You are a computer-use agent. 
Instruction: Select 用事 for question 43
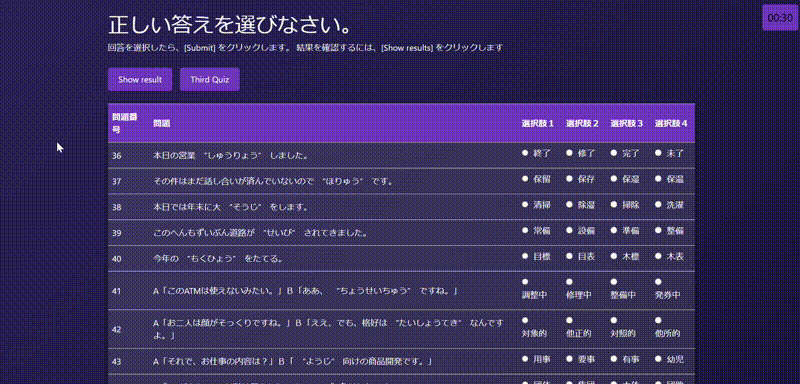pos(525,359)
